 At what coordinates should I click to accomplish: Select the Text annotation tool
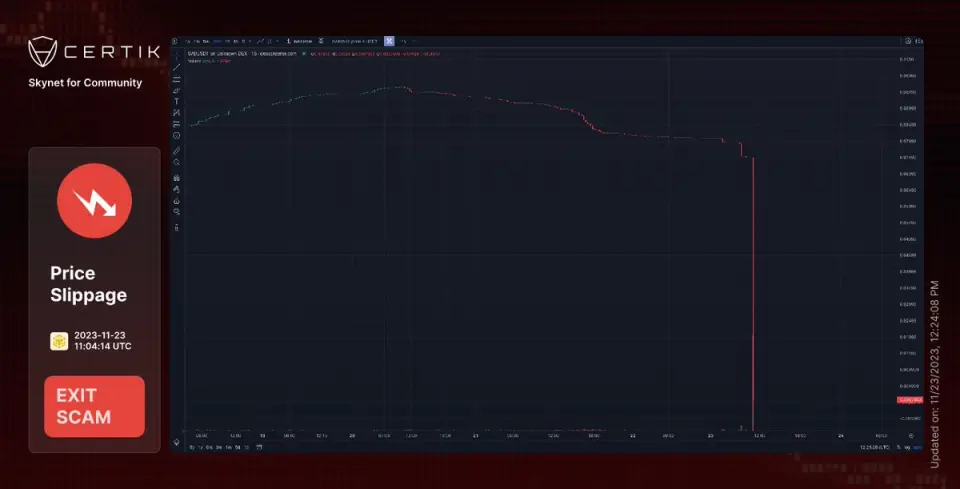point(176,101)
